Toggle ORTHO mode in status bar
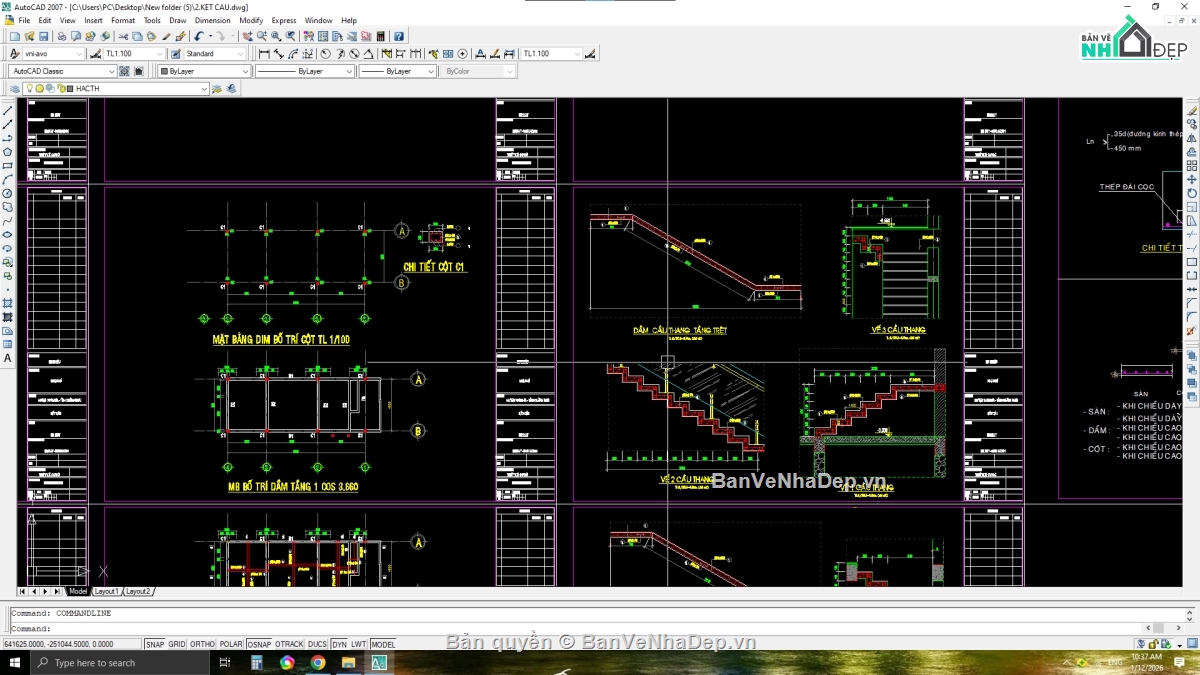Screen dimensions: 1200x675 click(x=202, y=645)
